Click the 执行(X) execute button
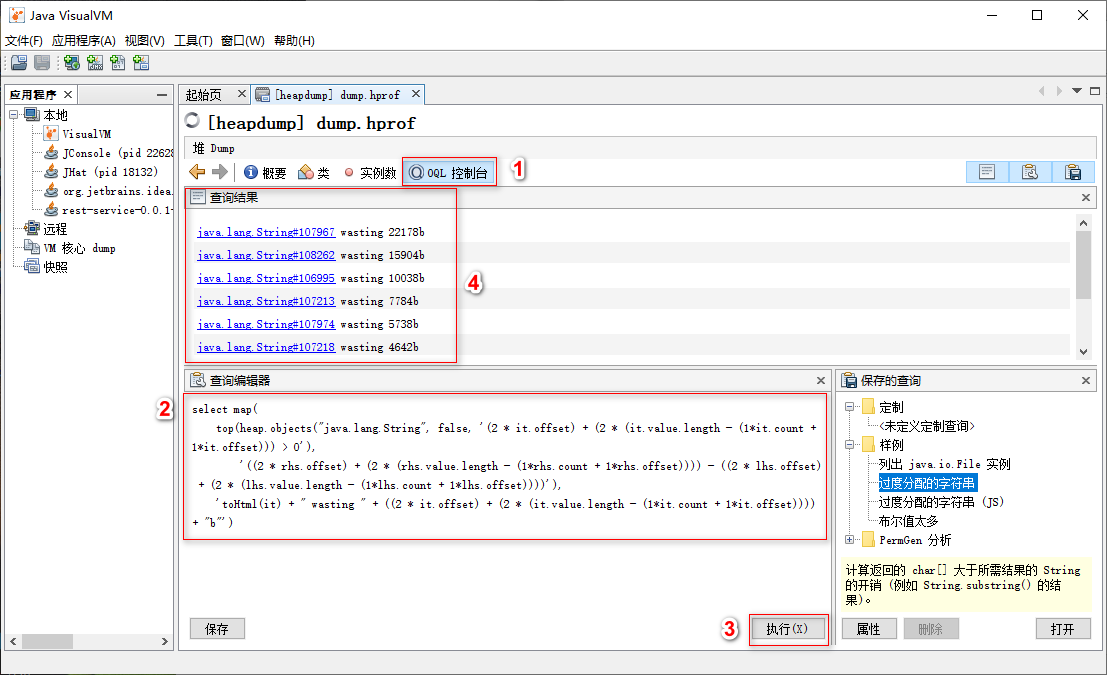This screenshot has width=1107, height=675. [786, 628]
